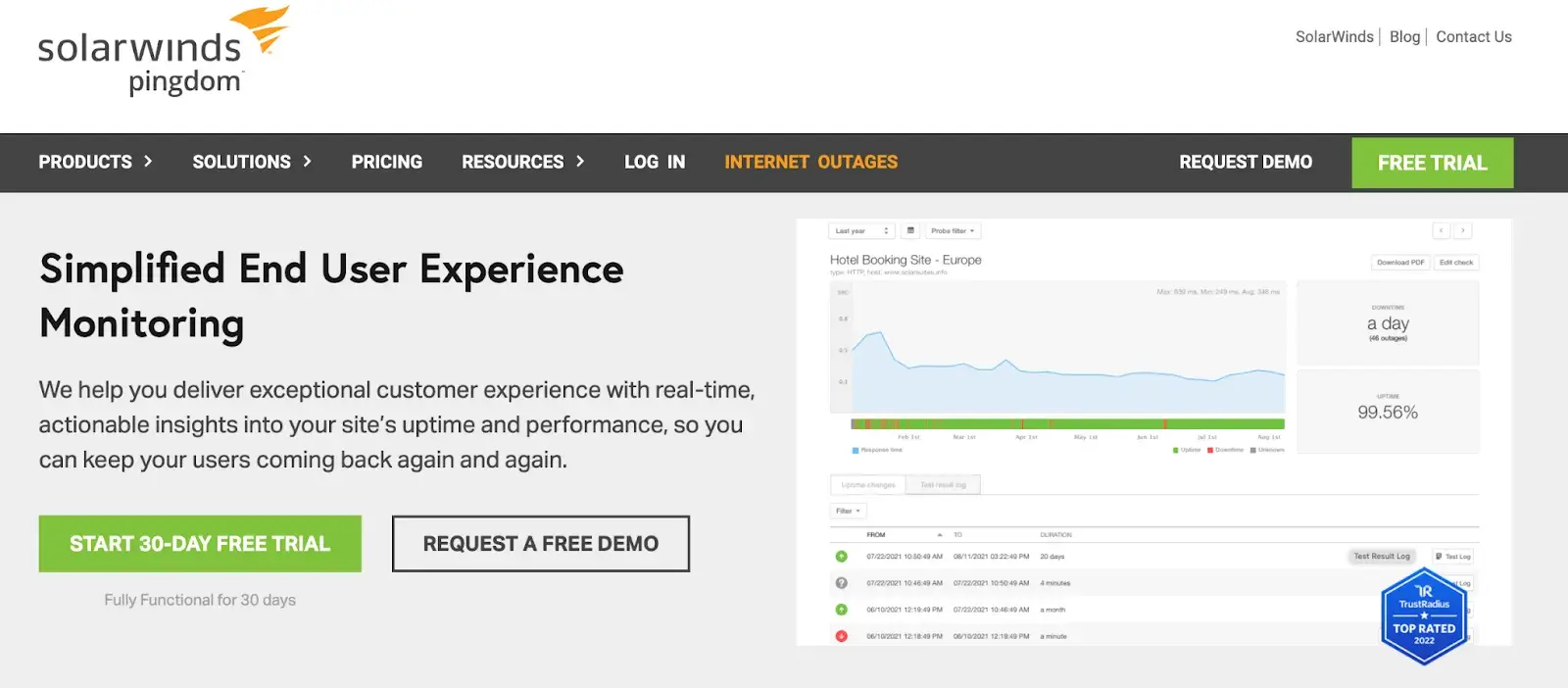Open the Last year time range selector

[x=861, y=231]
